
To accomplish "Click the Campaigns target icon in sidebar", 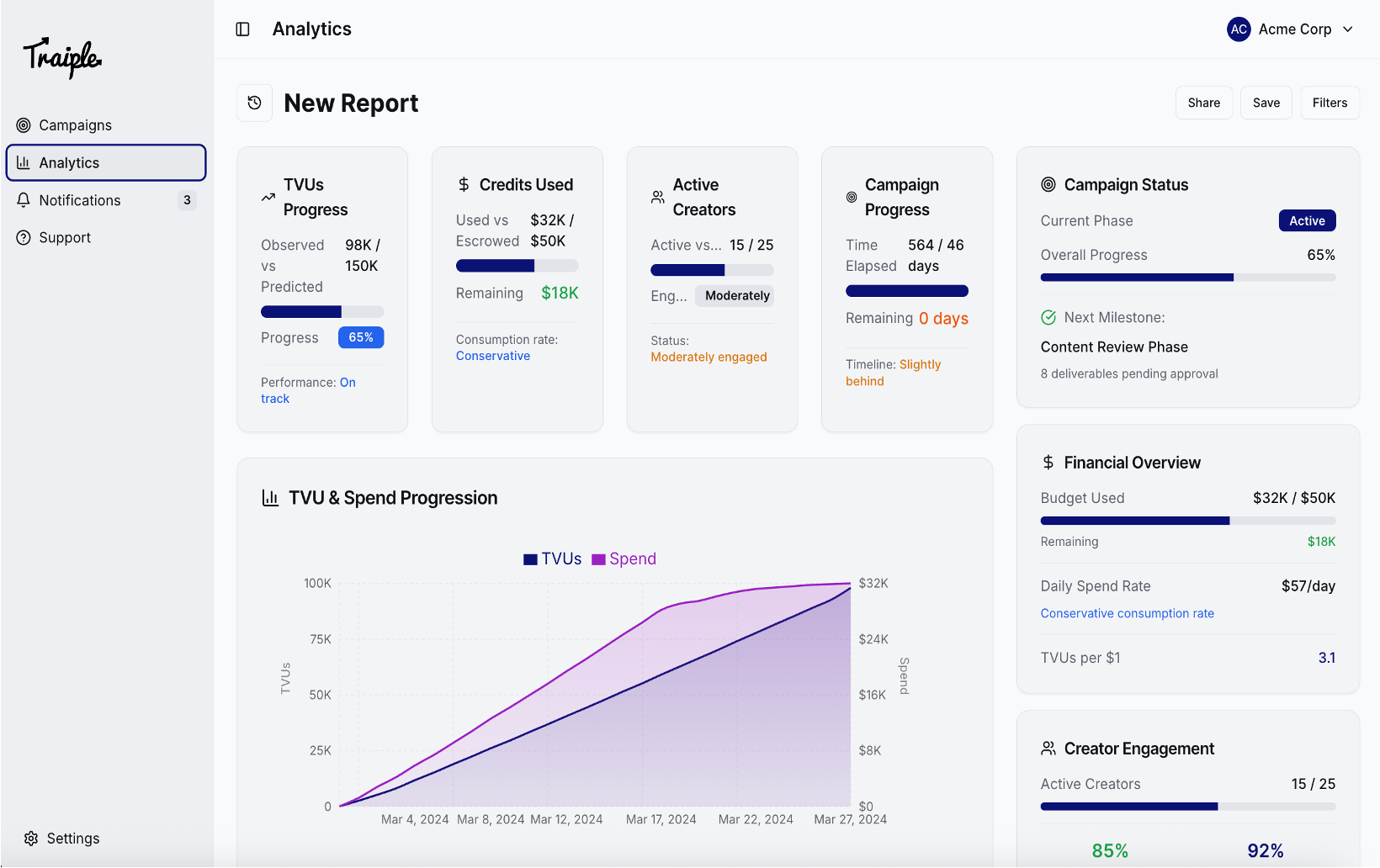I will click(24, 125).
